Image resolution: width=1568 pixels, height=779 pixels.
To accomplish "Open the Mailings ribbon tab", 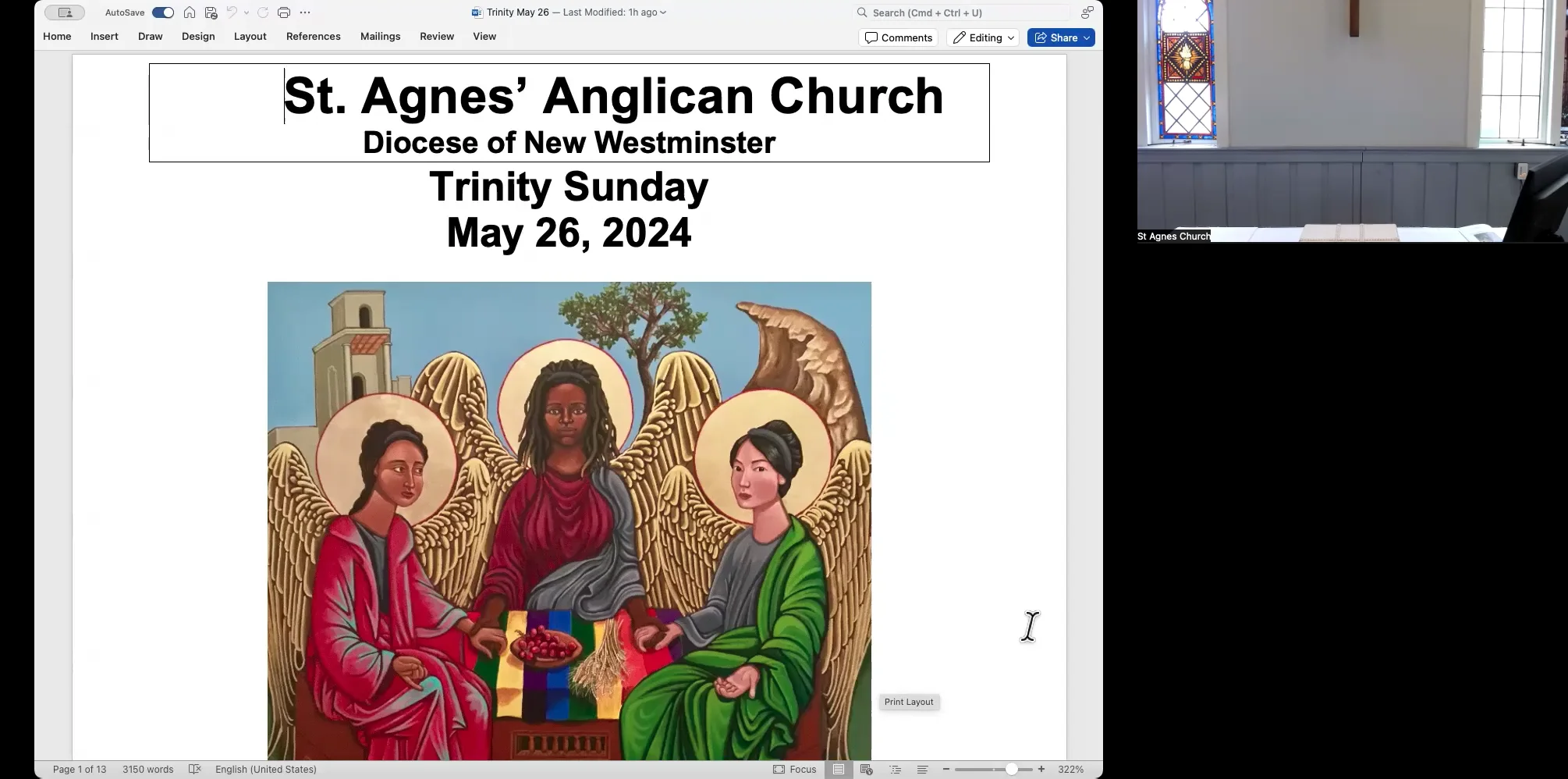I will point(380,36).
